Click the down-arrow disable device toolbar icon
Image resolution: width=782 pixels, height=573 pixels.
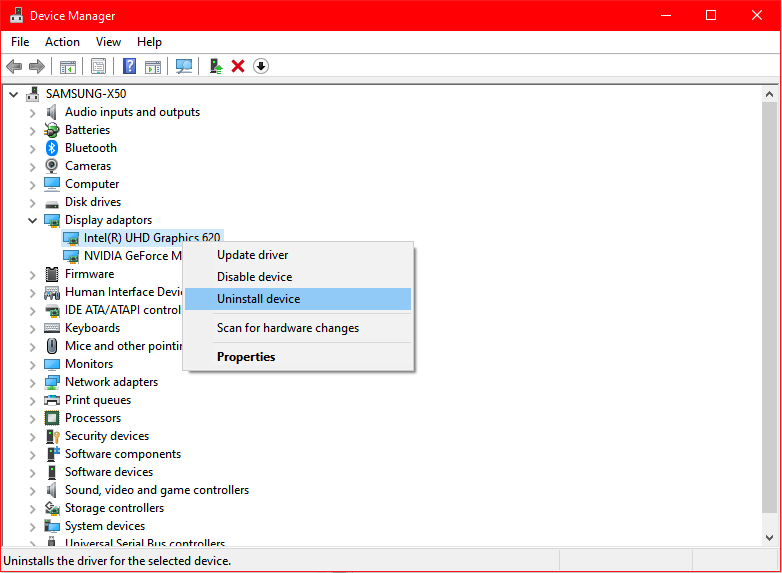[261, 66]
